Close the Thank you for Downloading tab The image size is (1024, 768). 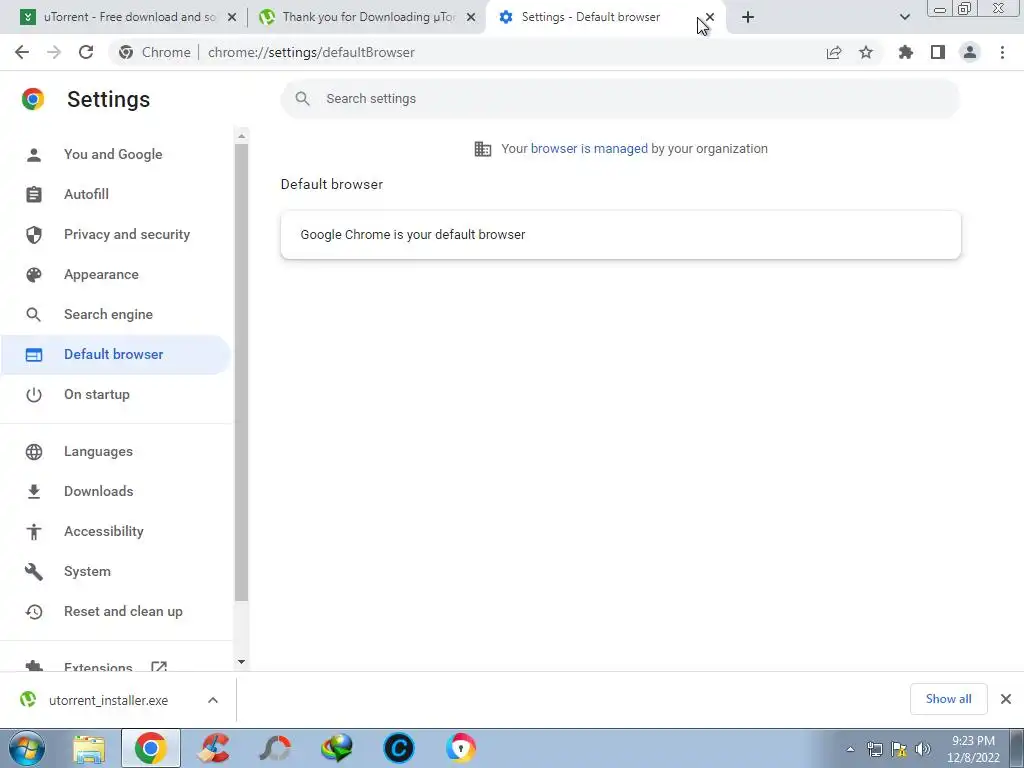point(471,18)
